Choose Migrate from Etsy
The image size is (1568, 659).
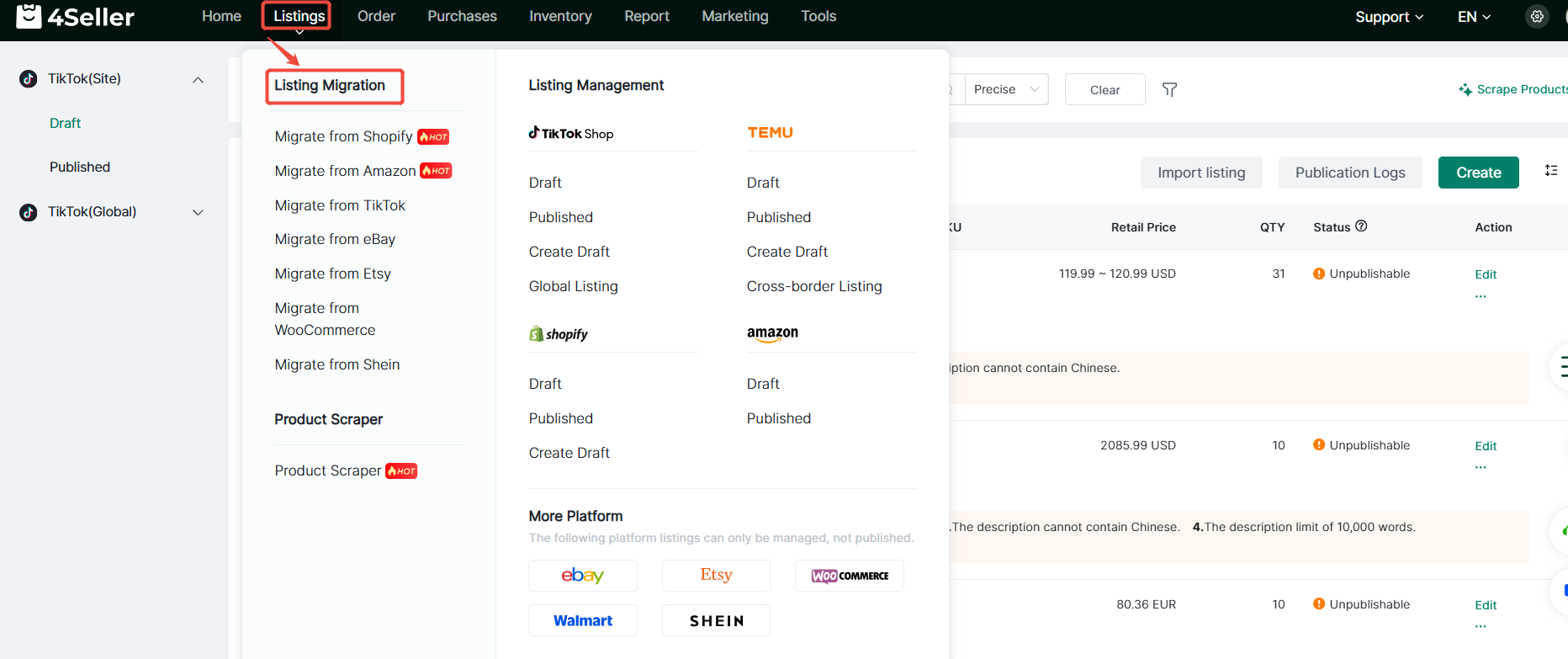pos(332,274)
